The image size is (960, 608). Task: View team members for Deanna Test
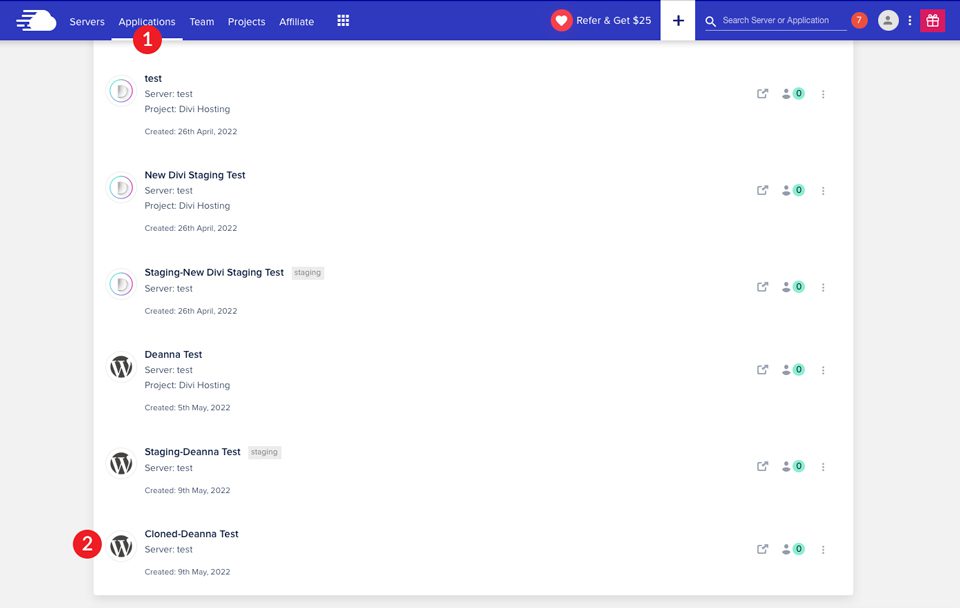click(x=792, y=369)
